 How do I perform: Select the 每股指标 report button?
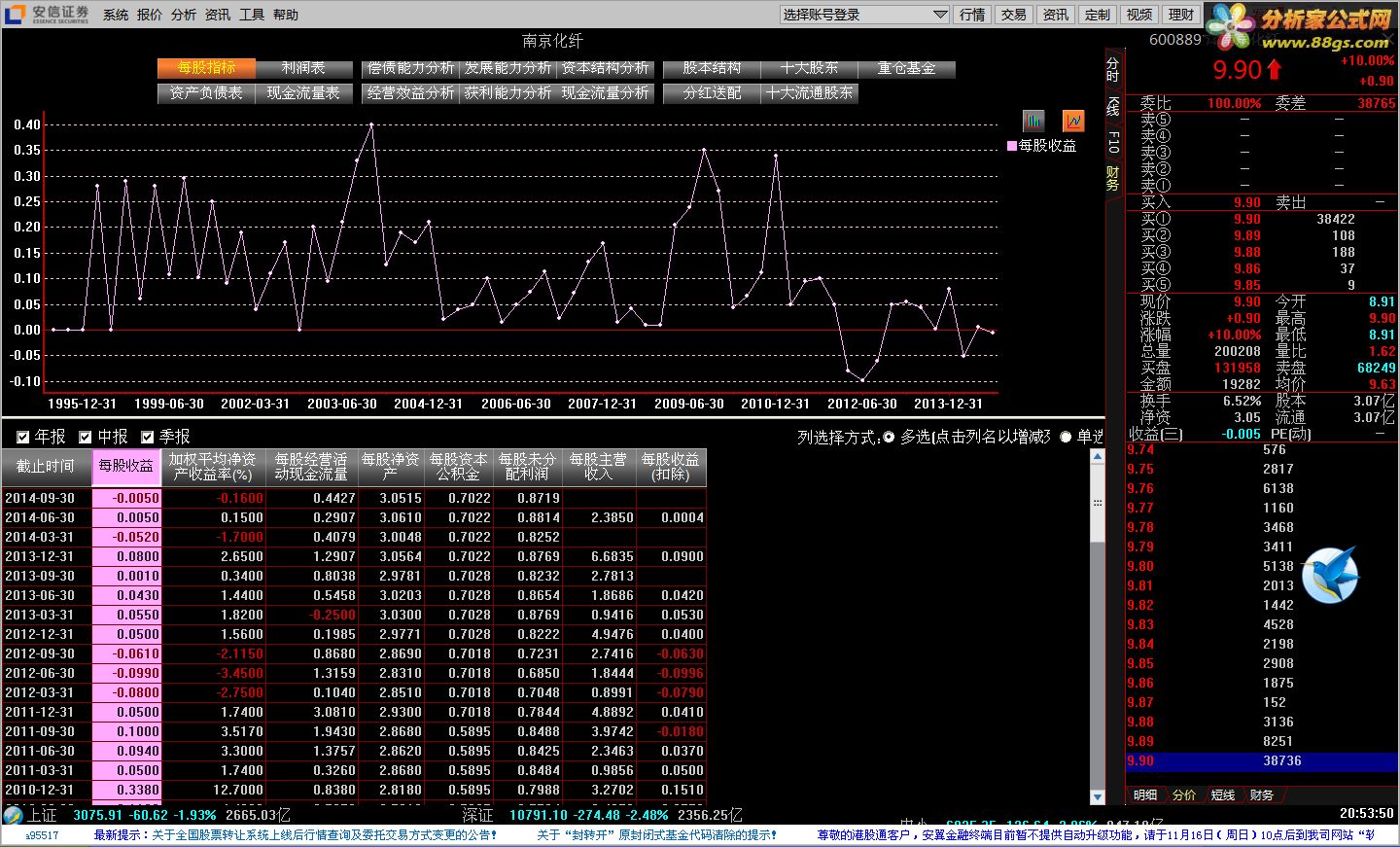[x=206, y=68]
